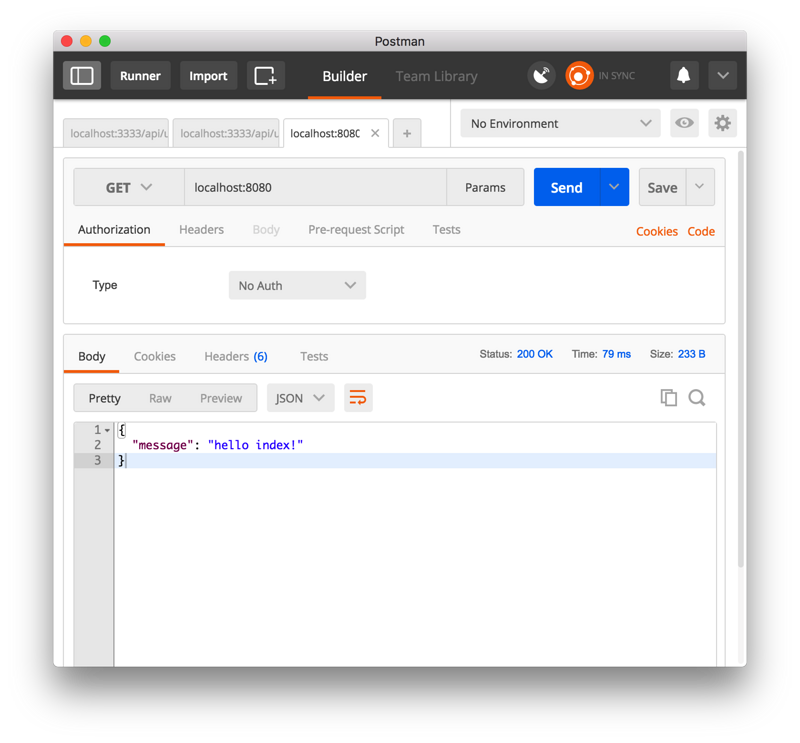
Task: Open the request Body tab
Action: 266,230
